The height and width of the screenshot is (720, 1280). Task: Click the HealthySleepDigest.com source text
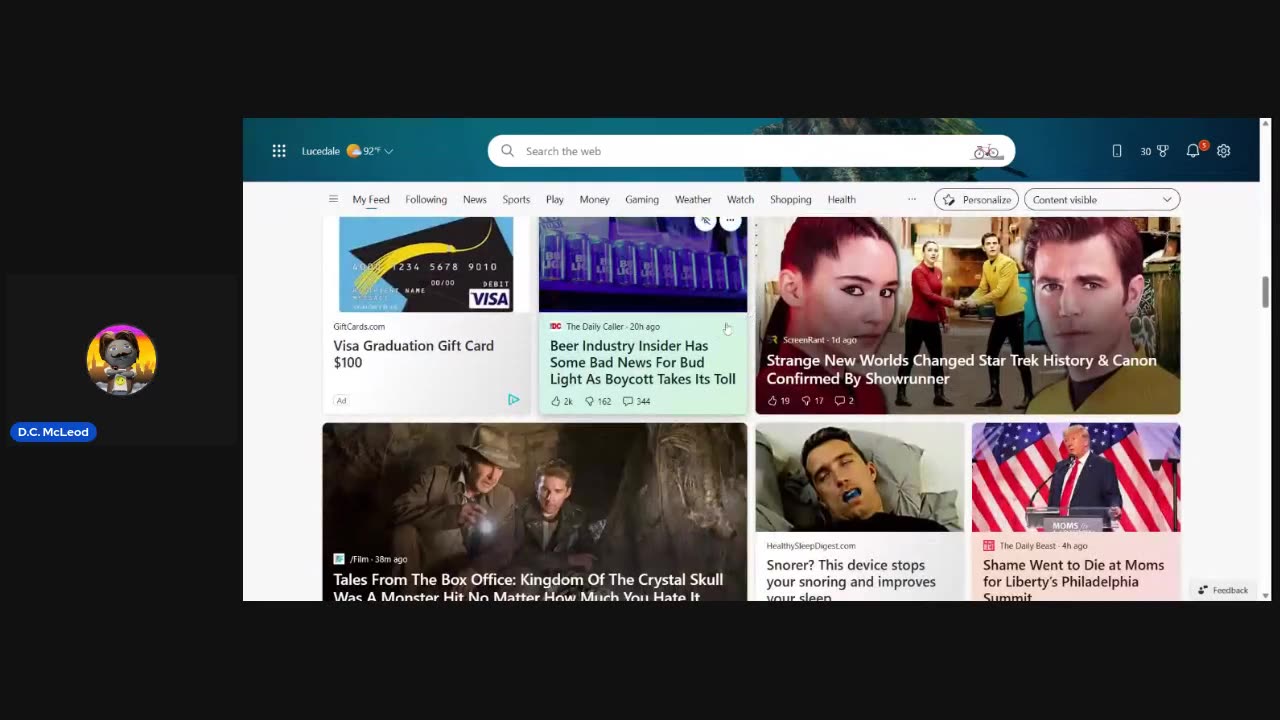811,546
